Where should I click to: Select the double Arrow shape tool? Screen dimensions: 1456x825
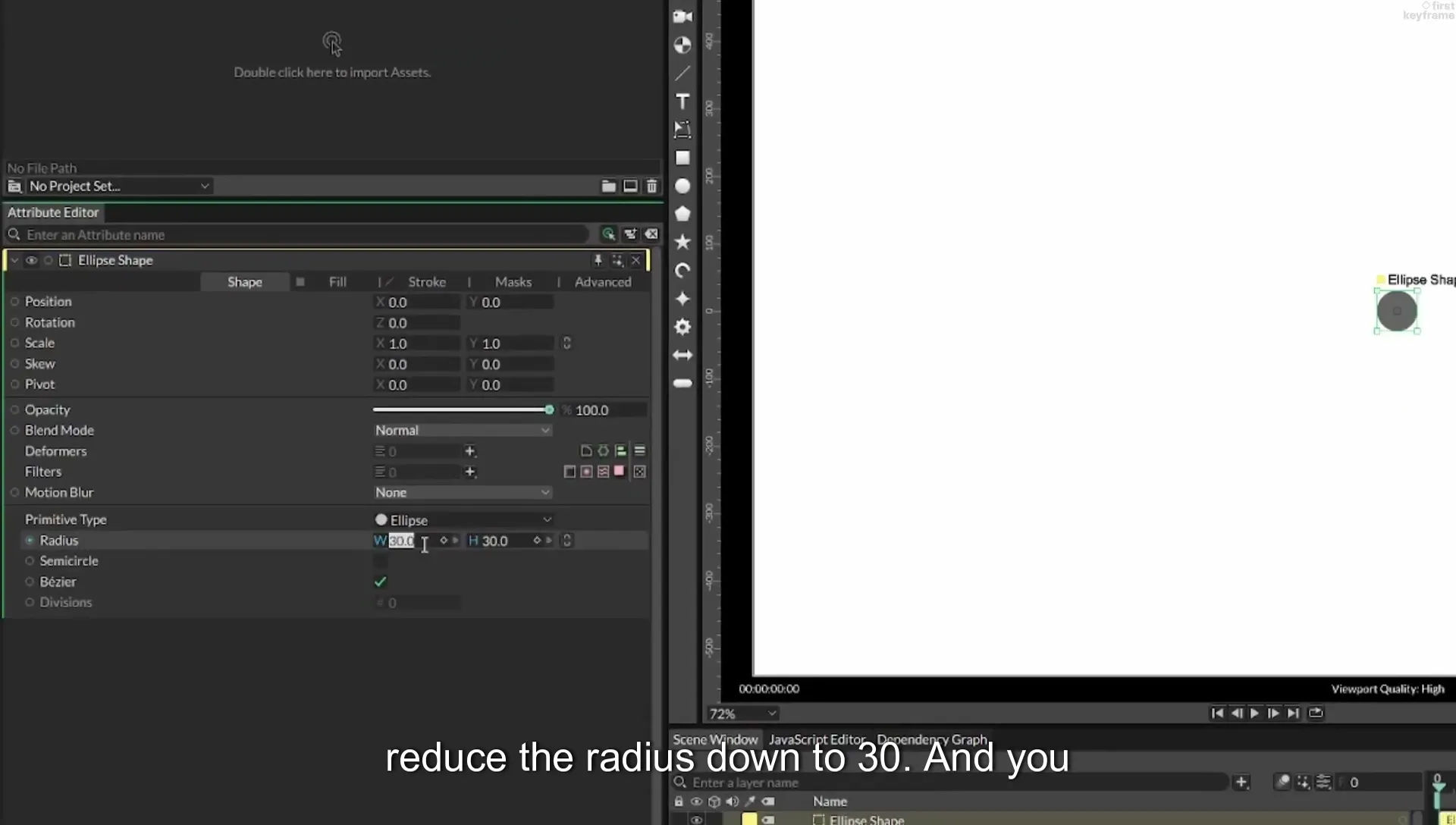682,355
